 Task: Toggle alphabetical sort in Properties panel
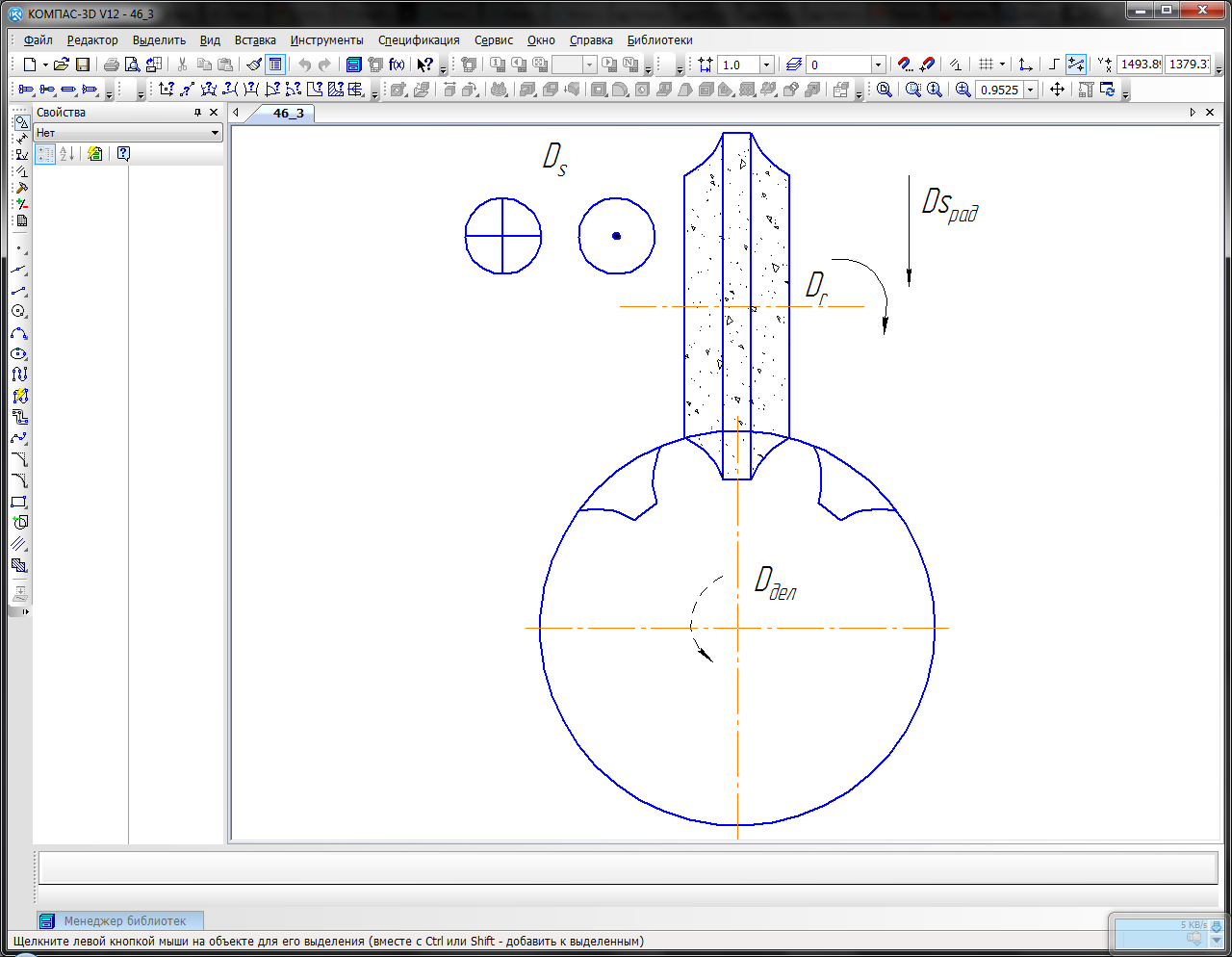(x=66, y=153)
